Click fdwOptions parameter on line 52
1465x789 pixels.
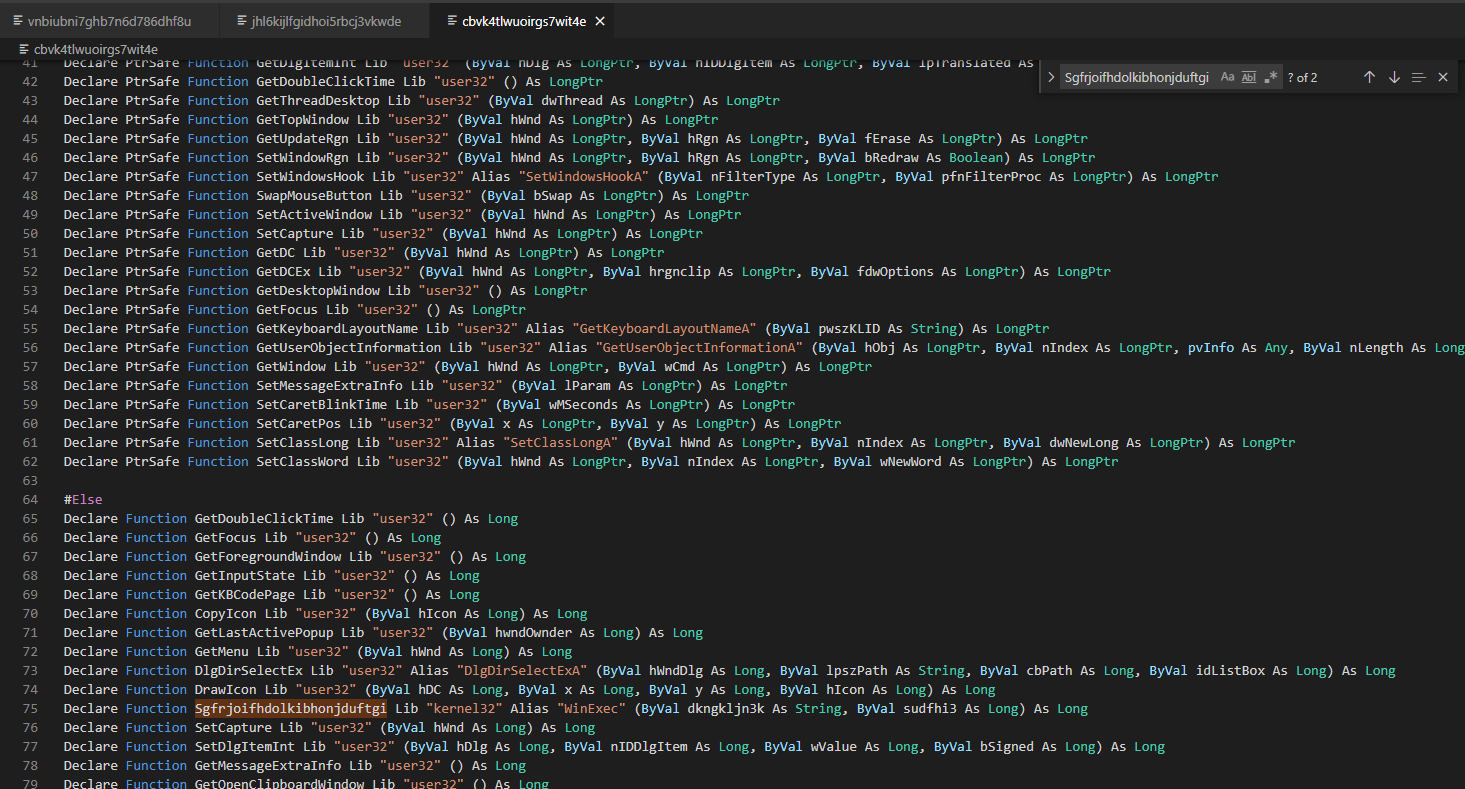(896, 271)
